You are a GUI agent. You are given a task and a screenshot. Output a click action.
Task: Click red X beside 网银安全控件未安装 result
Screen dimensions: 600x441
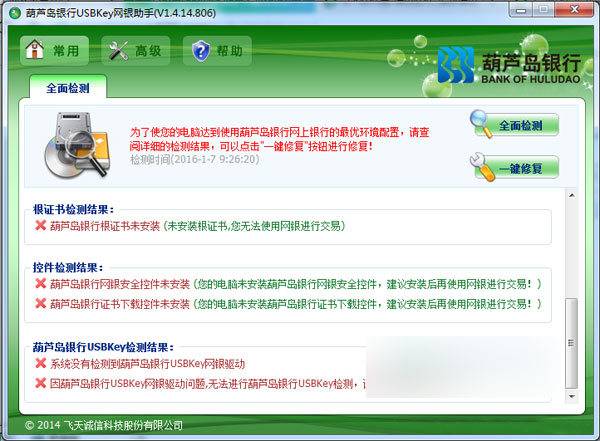tap(41, 283)
